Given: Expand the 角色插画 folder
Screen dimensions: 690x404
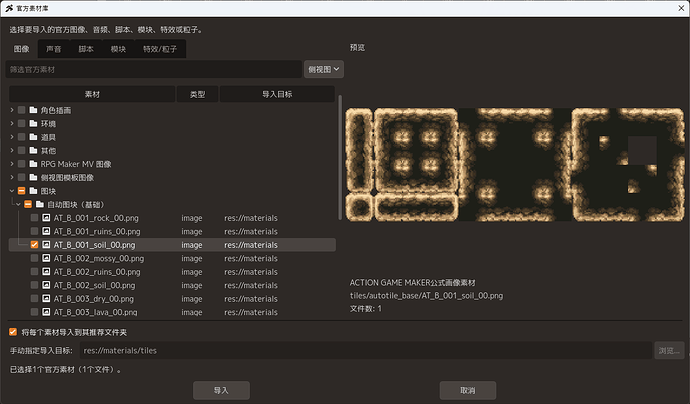Looking at the screenshot, I should [x=12, y=110].
